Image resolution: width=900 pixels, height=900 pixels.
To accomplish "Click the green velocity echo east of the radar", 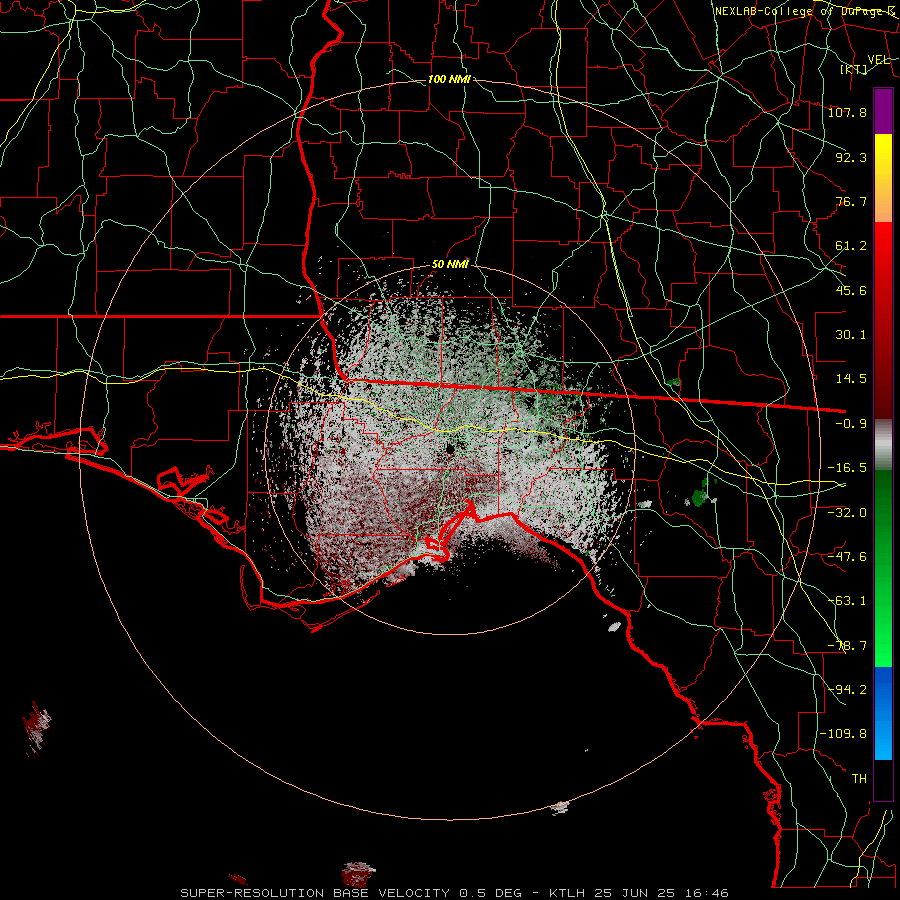I will click(701, 495).
